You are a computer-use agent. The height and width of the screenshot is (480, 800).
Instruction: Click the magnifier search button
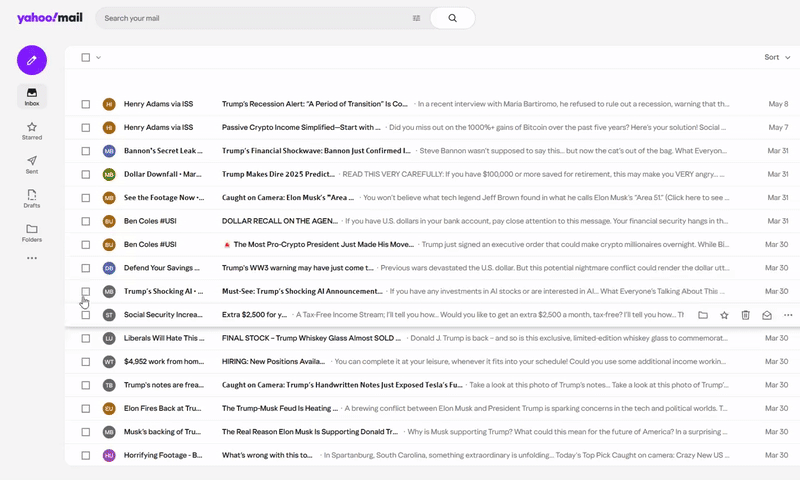point(453,18)
